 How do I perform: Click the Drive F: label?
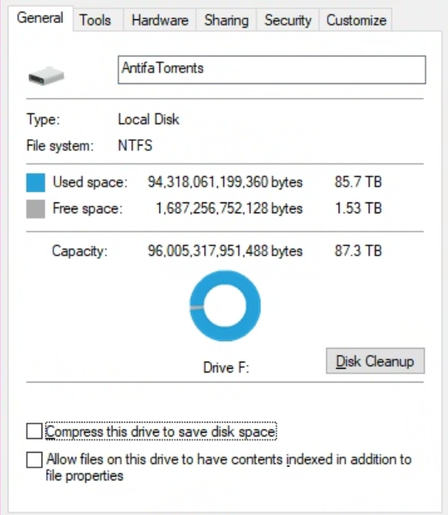[x=226, y=368]
